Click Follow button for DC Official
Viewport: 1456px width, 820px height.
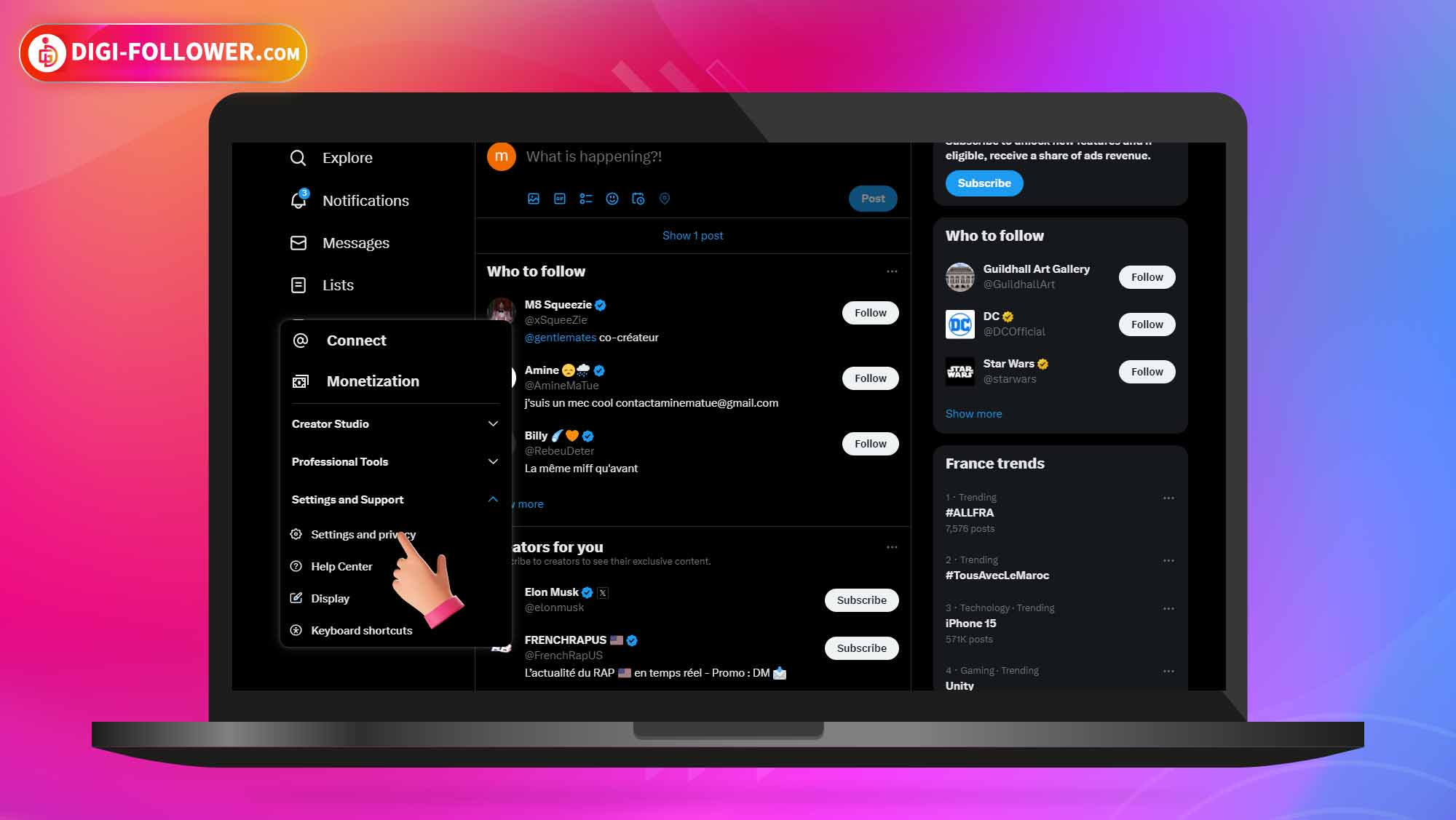point(1146,323)
